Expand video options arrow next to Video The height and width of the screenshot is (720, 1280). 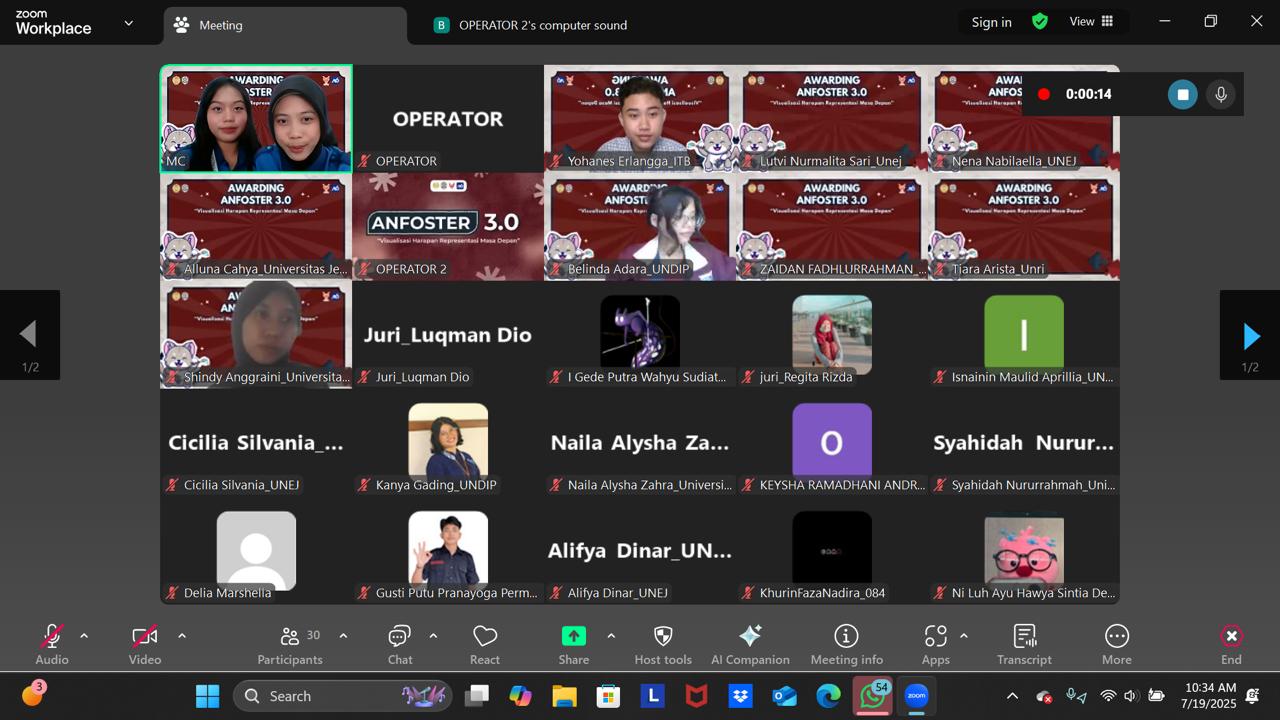coord(182,636)
